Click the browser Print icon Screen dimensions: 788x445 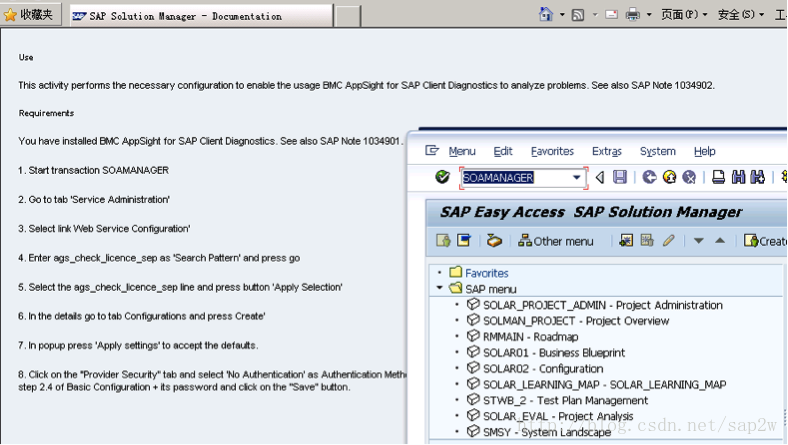click(x=632, y=15)
